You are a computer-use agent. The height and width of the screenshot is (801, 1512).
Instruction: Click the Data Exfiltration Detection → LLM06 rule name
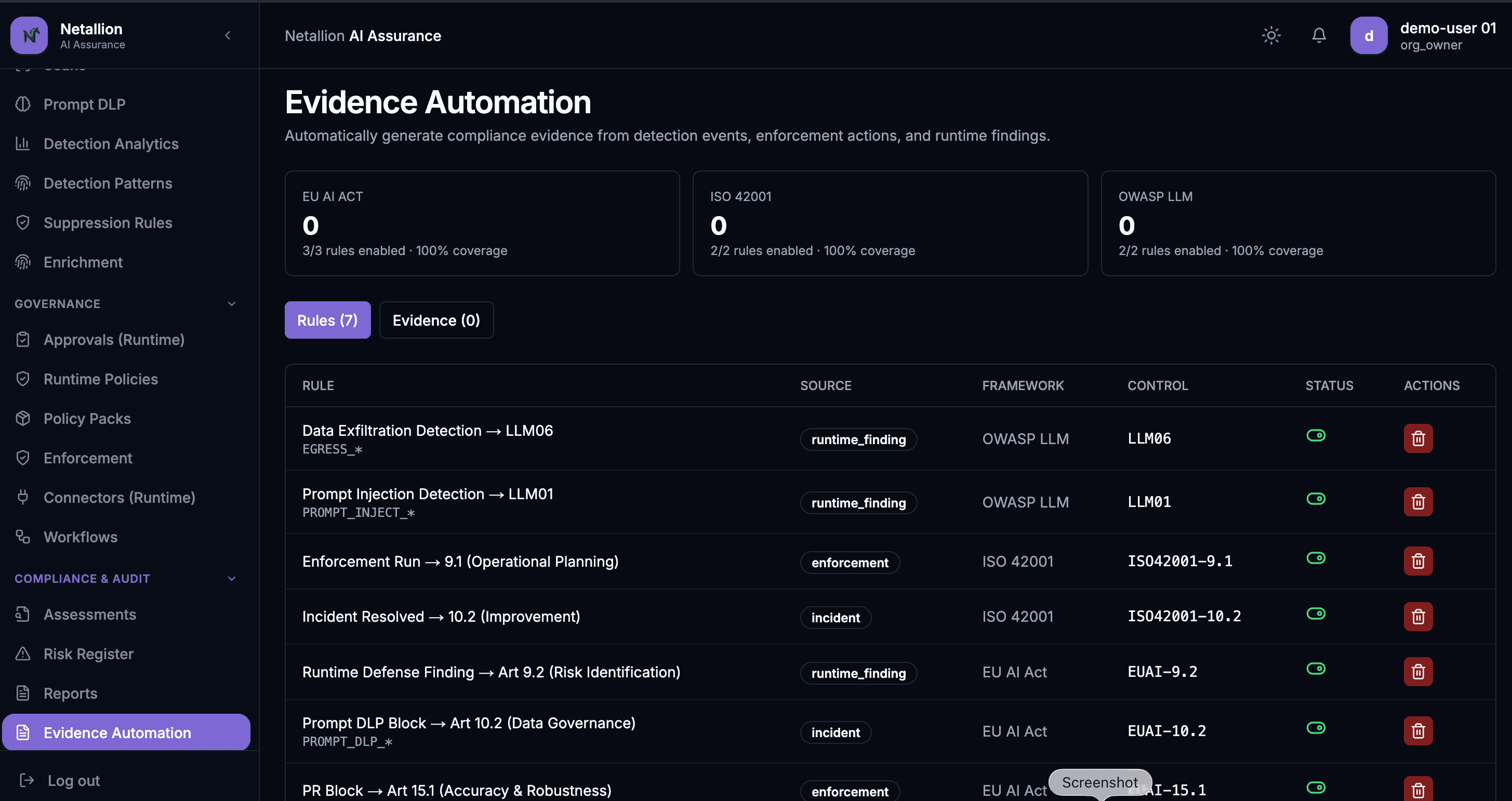[x=427, y=430]
